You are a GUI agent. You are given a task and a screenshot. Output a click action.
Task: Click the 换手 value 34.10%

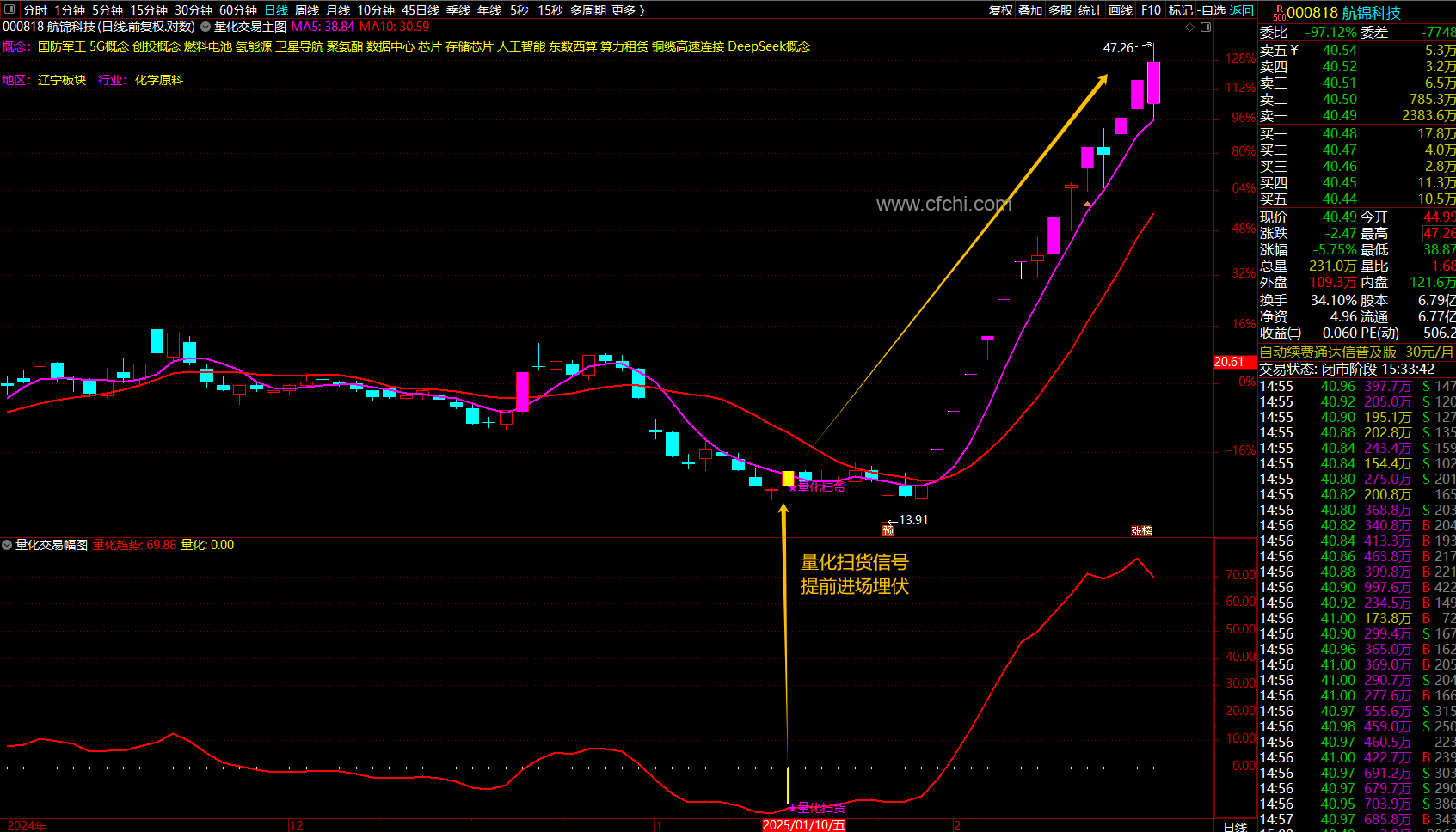pyautogui.click(x=1334, y=301)
